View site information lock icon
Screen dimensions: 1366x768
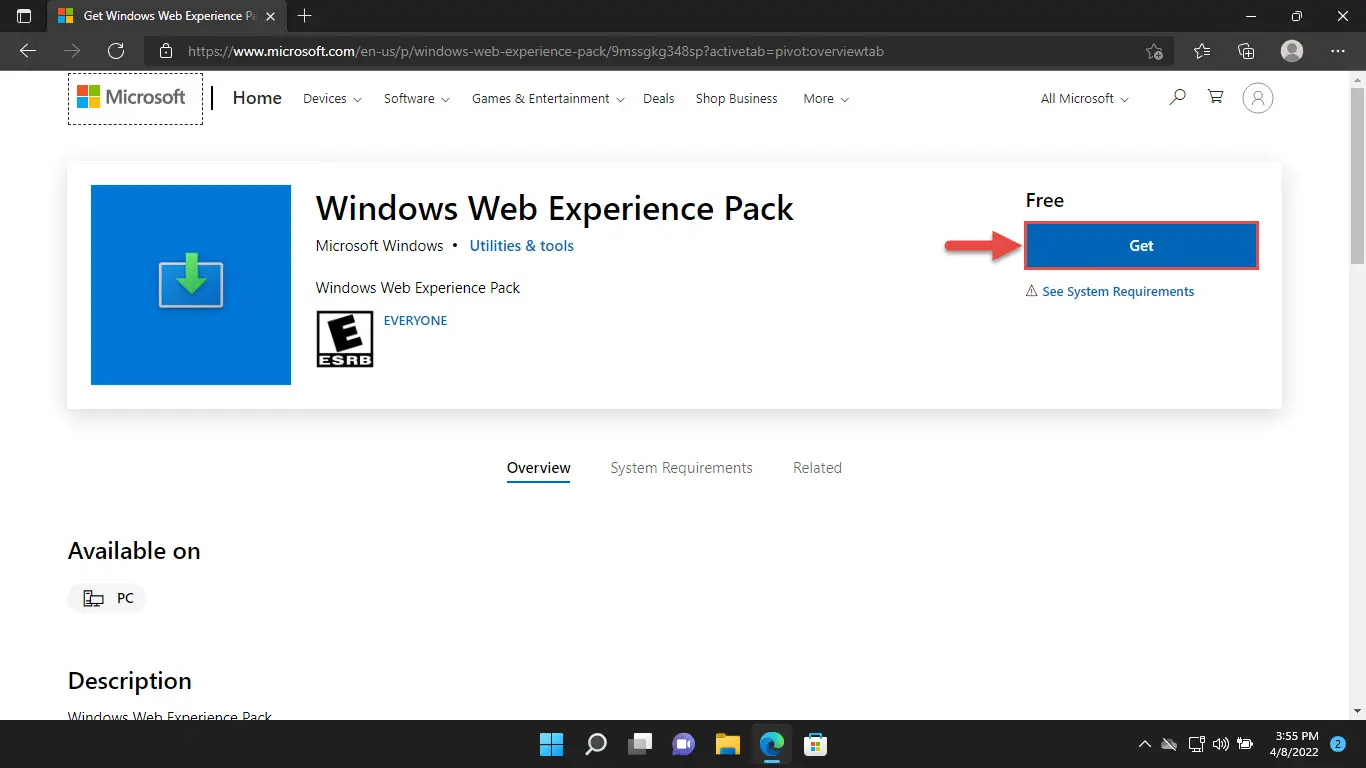pos(166,51)
